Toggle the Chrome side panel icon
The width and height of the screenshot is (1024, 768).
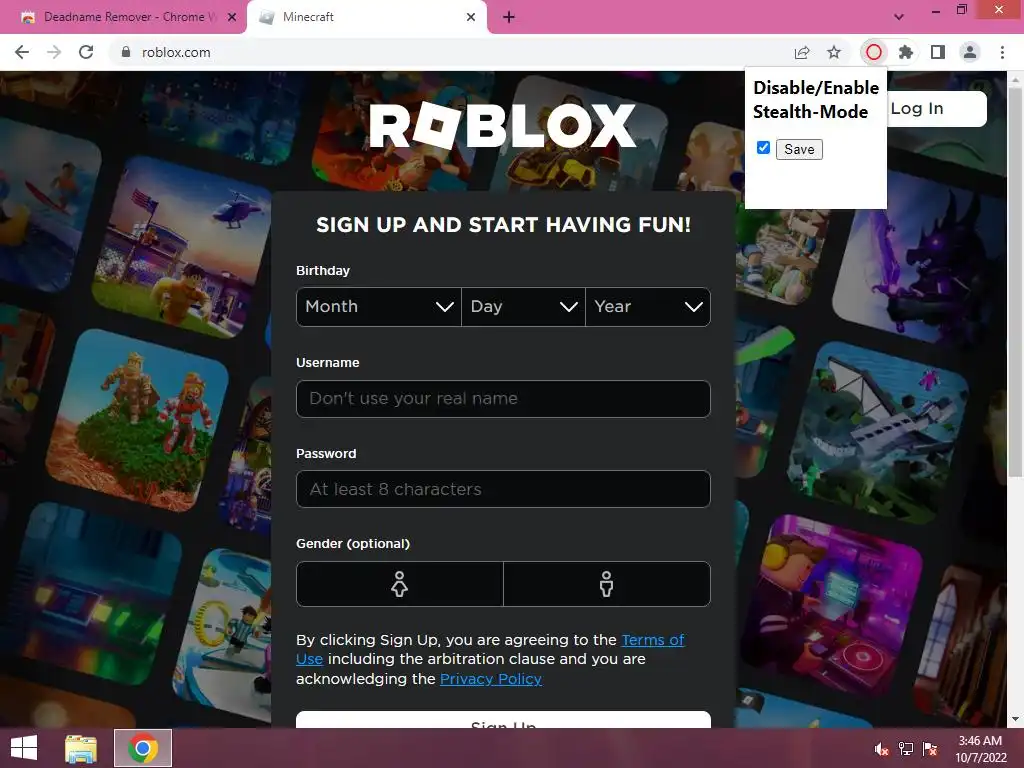point(938,52)
